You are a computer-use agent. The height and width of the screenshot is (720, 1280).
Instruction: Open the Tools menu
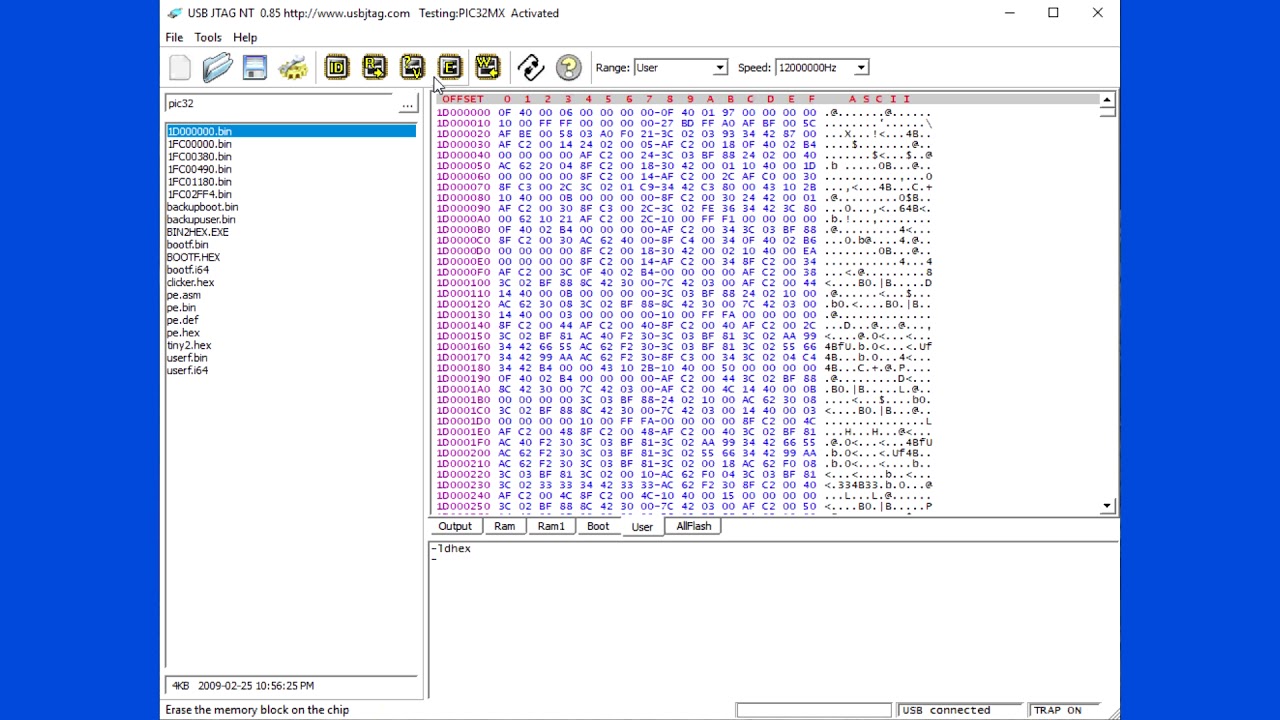pyautogui.click(x=208, y=38)
